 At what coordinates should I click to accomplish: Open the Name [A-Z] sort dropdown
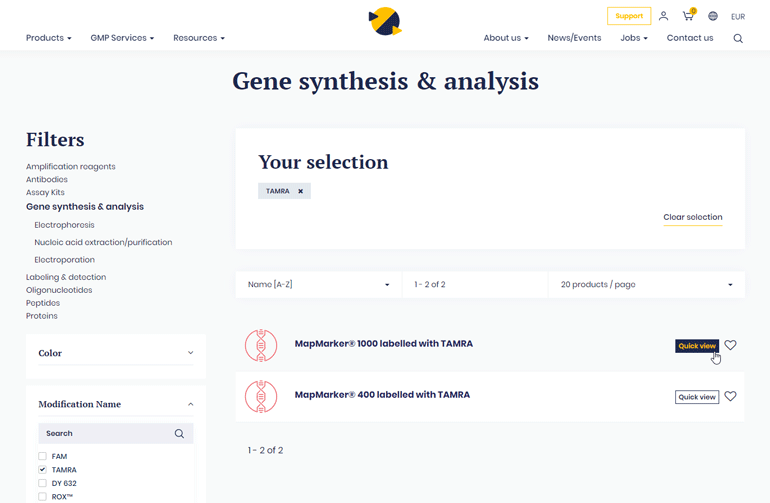click(x=318, y=285)
